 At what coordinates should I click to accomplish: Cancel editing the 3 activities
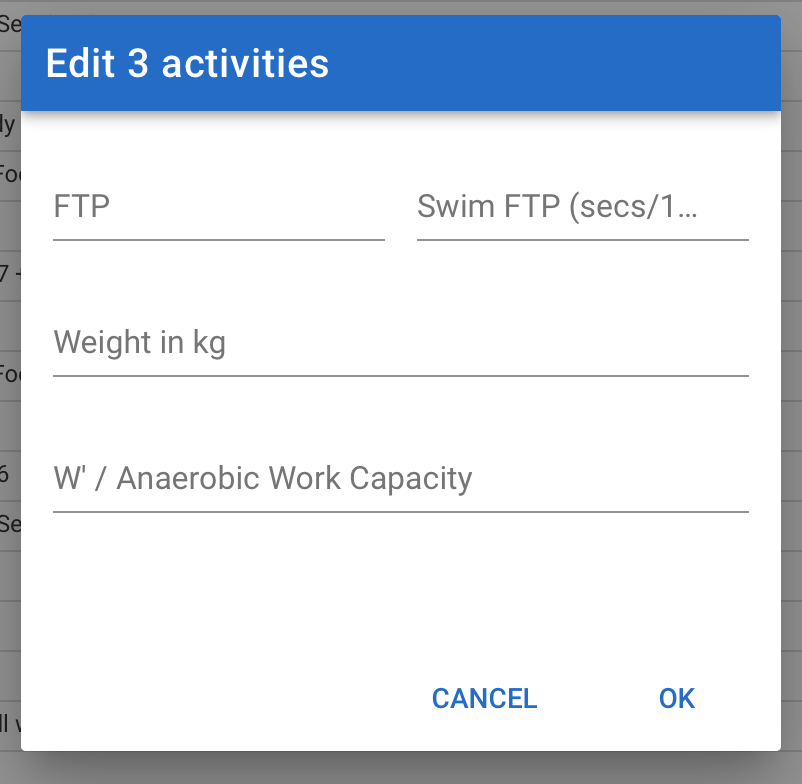pyautogui.click(x=484, y=699)
